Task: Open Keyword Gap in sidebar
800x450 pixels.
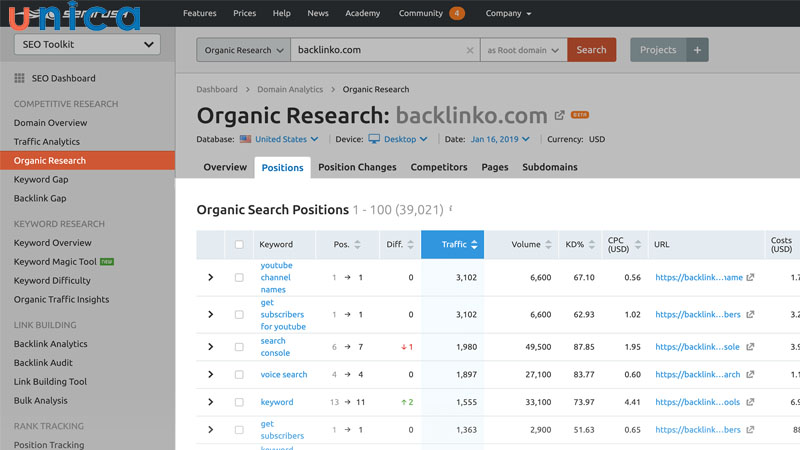Action: (41, 180)
